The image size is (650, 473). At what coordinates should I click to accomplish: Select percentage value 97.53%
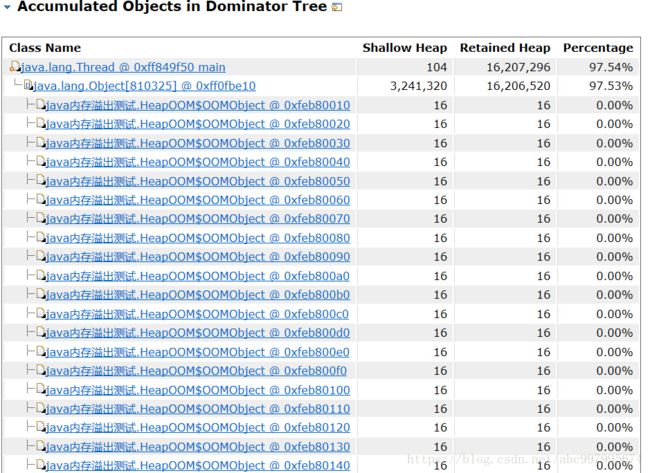point(611,86)
